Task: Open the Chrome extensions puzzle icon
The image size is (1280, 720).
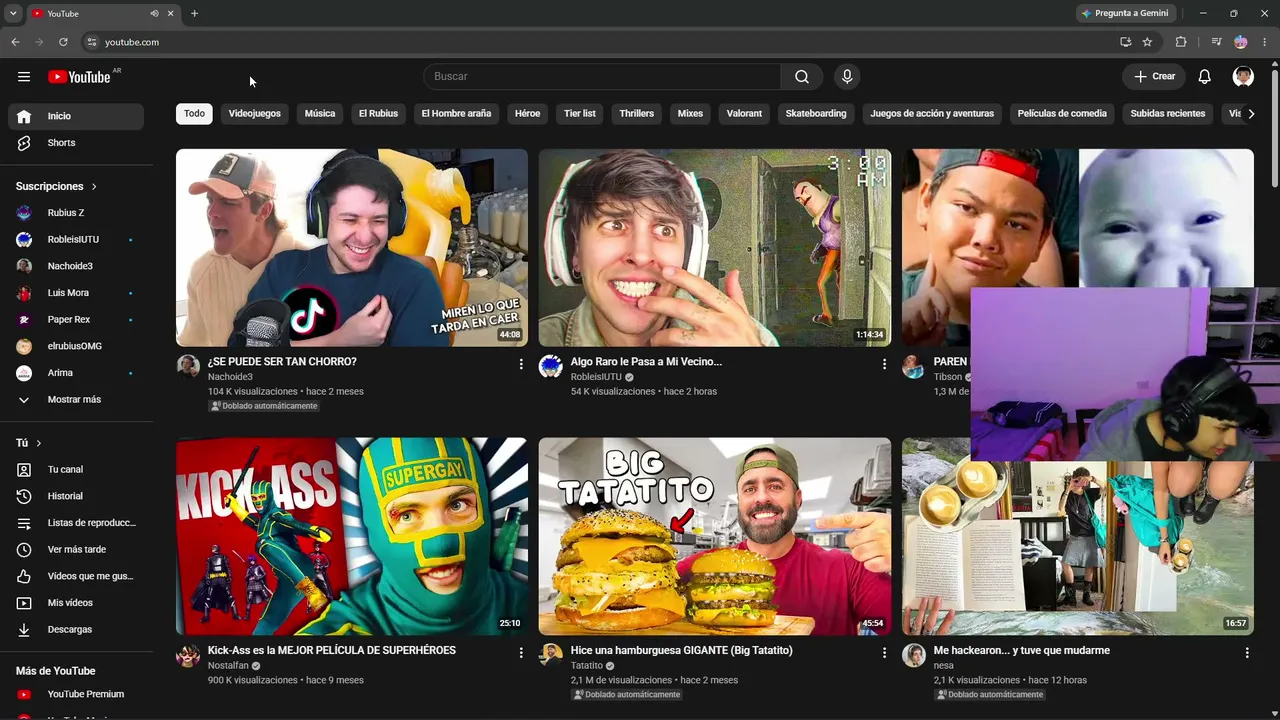Action: click(1181, 42)
